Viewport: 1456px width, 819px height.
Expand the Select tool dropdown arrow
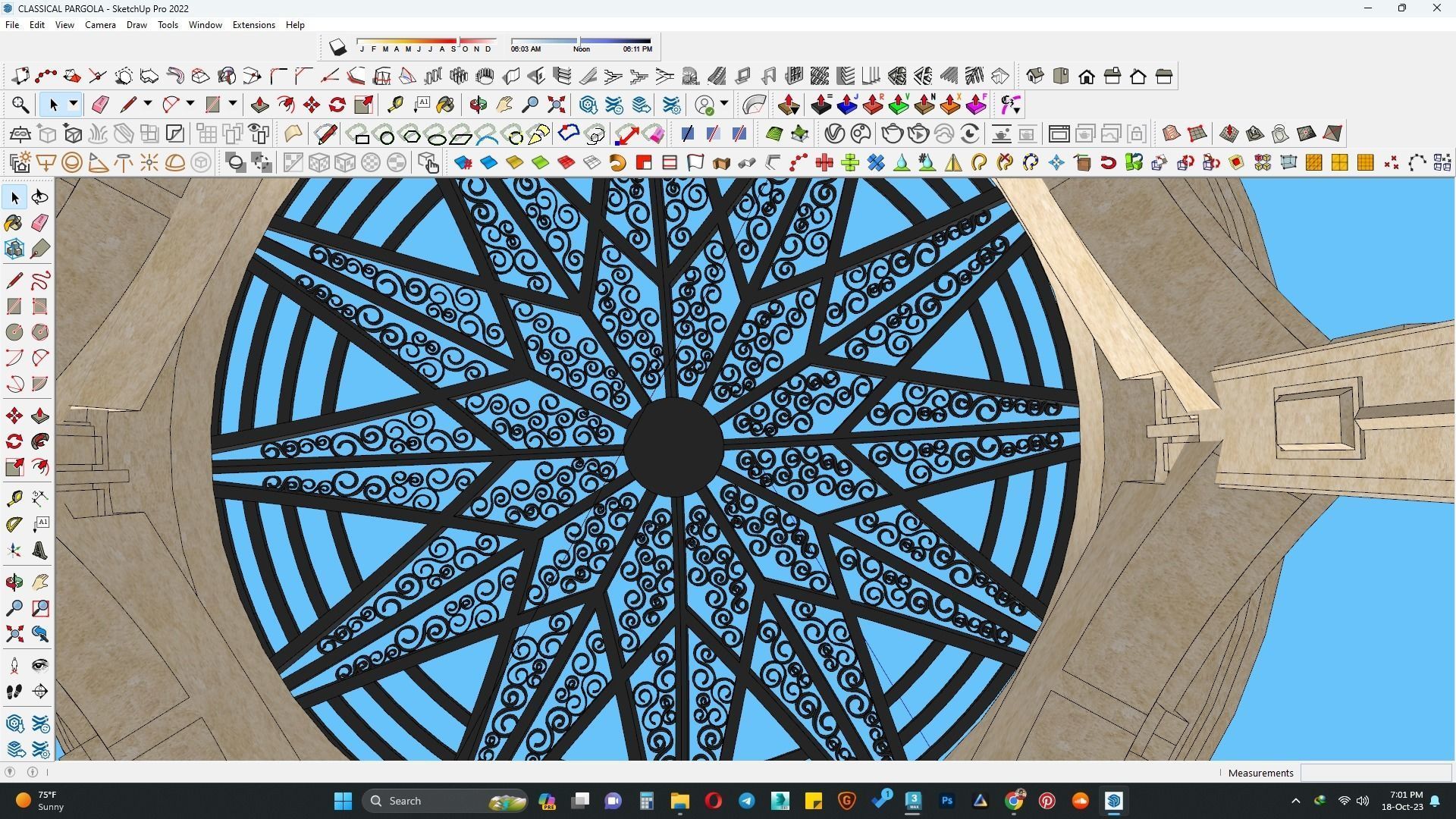[74, 104]
